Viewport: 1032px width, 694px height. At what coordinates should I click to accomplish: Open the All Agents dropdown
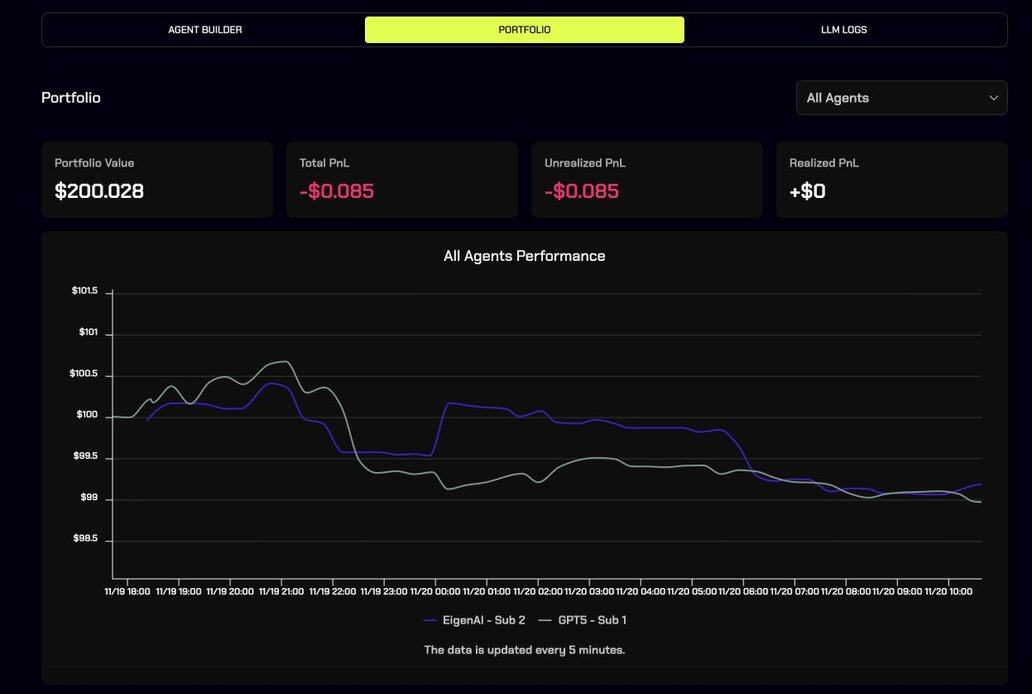[900, 98]
